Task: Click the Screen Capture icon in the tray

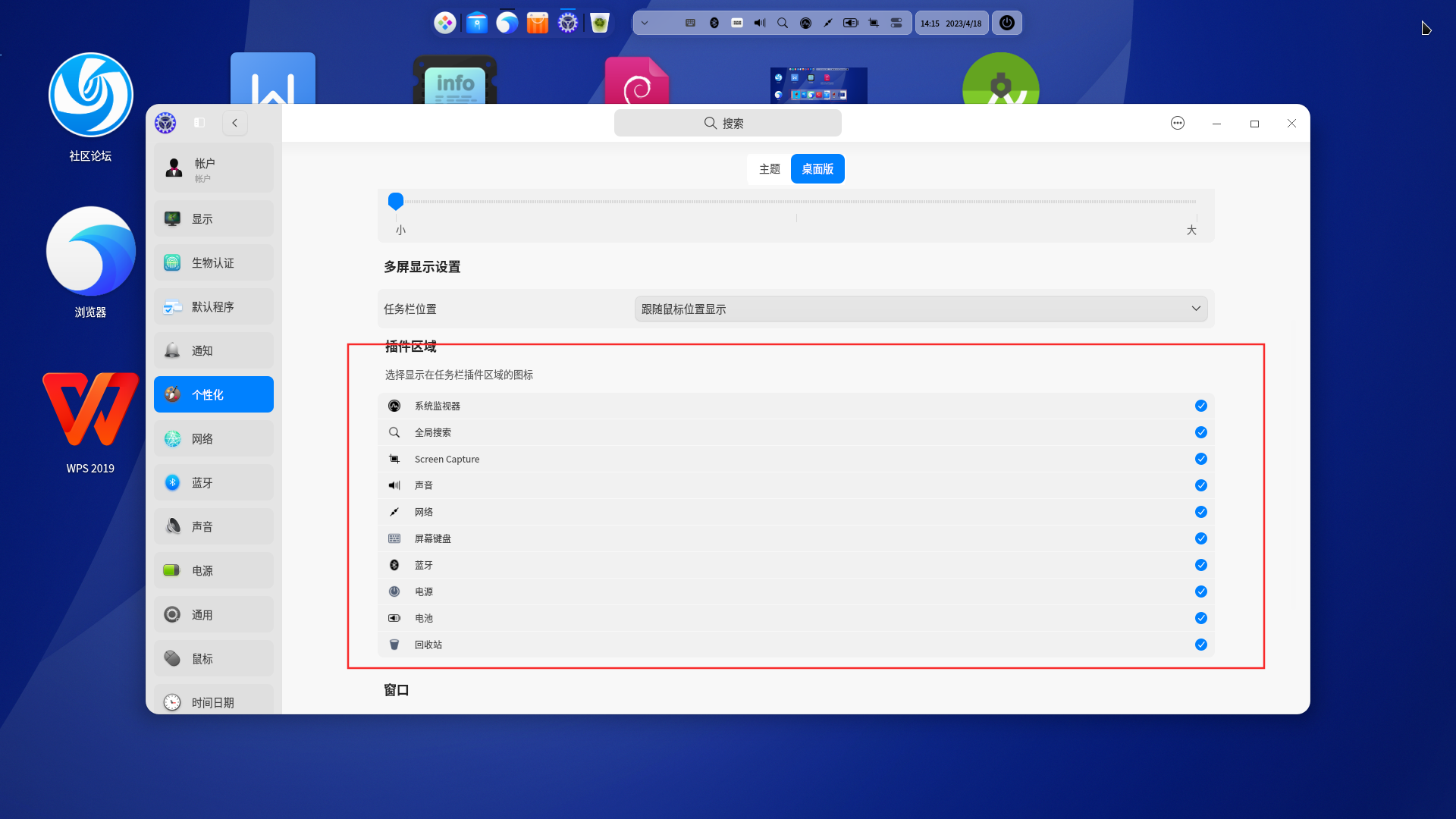Action: pos(873,23)
